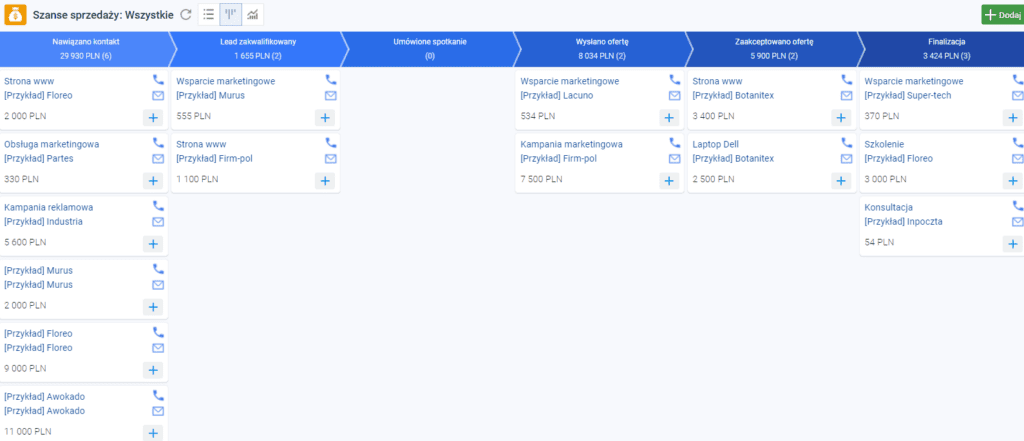Open the Kampania marketingowa opportunity link
The width and height of the screenshot is (1024, 441).
click(571, 144)
